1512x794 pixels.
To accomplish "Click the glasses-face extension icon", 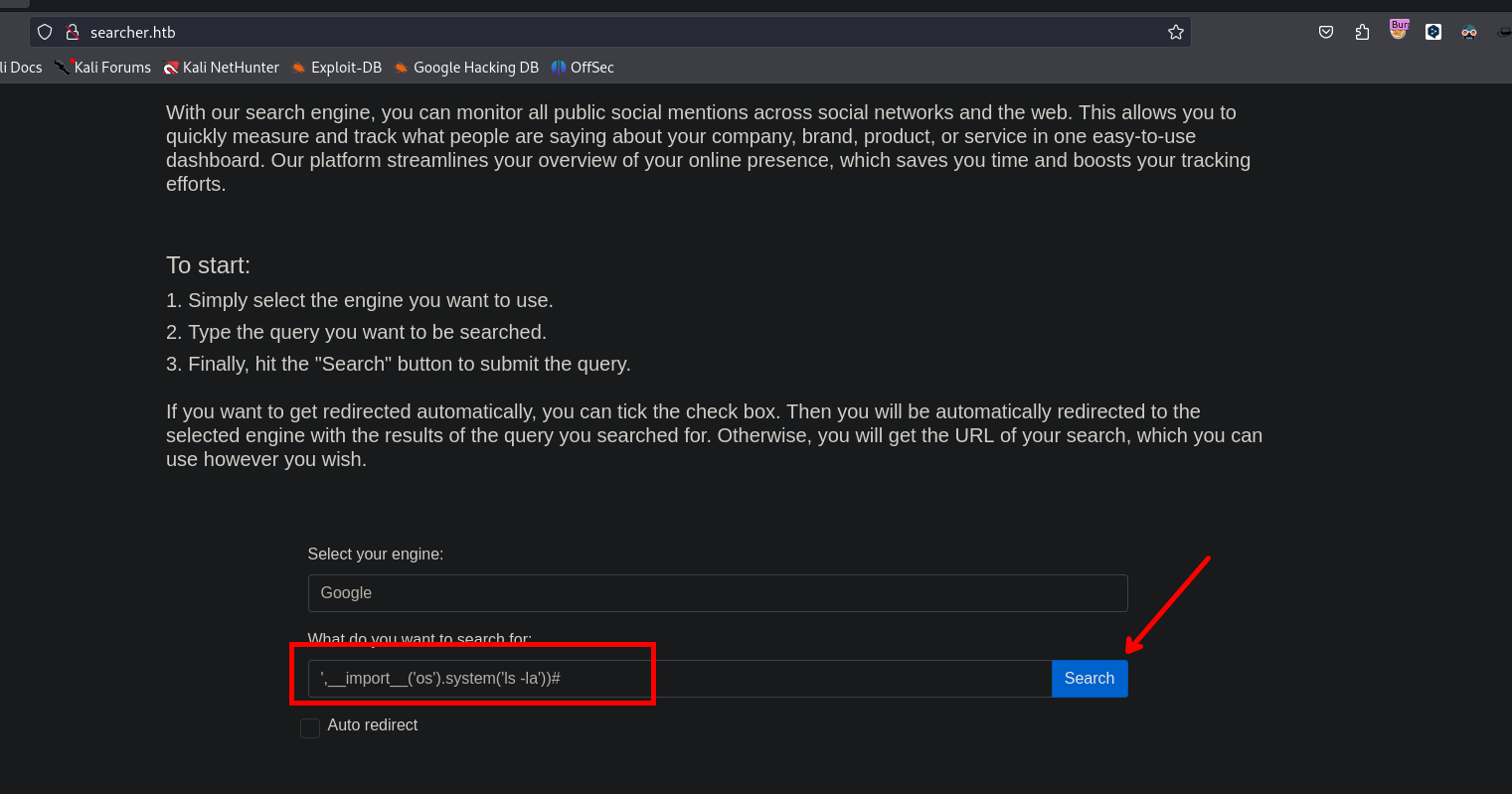I will pos(1469,32).
